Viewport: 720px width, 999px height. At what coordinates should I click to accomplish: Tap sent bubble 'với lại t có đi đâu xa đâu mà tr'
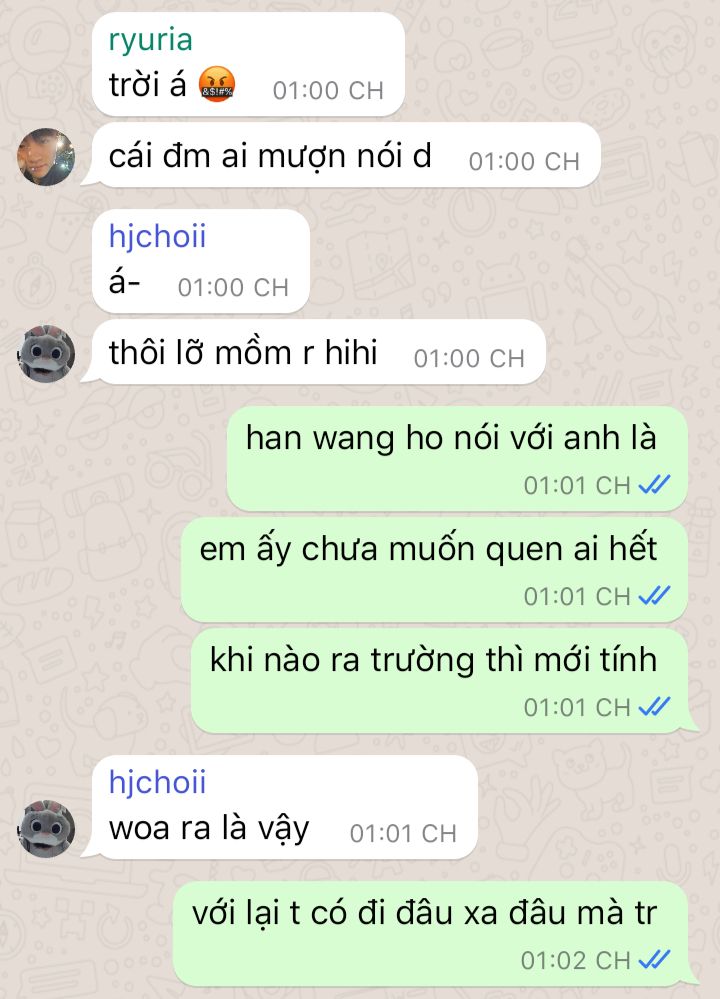click(x=432, y=934)
